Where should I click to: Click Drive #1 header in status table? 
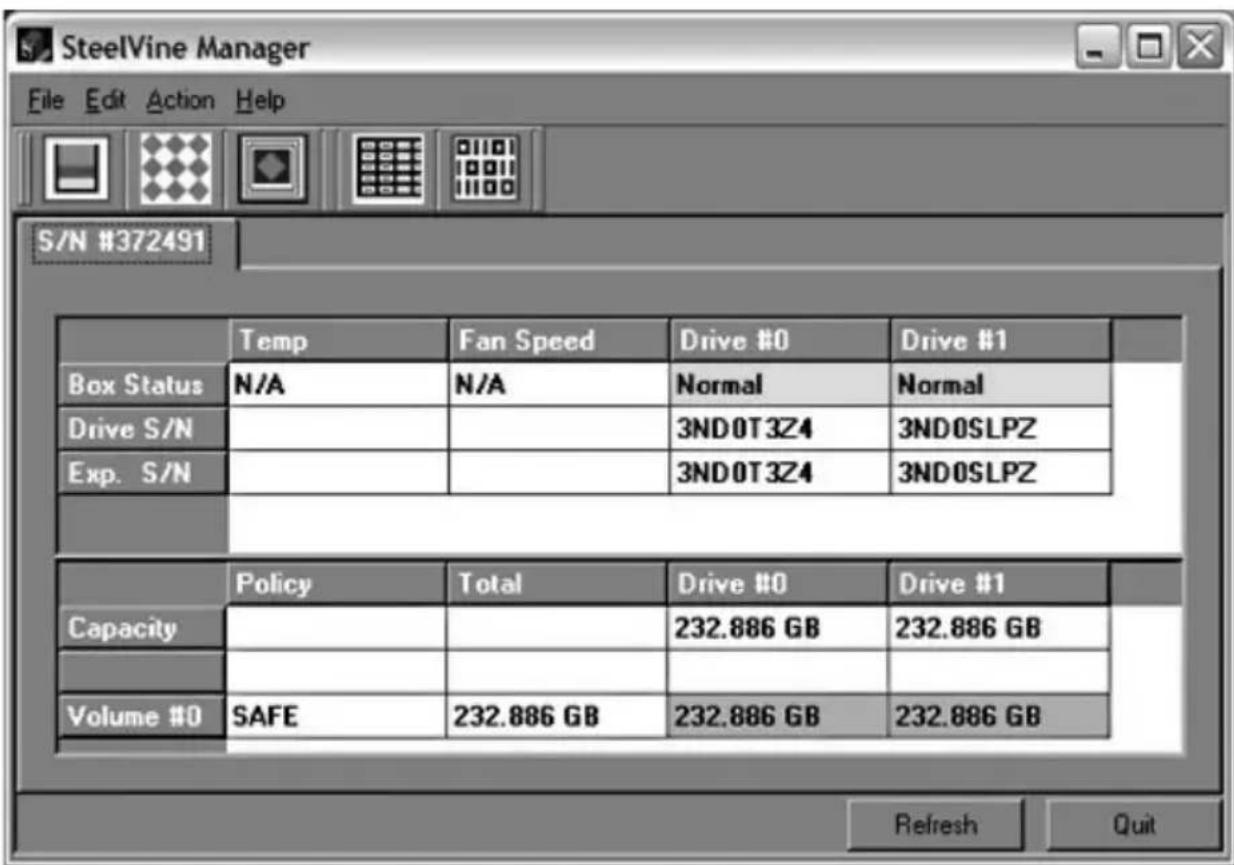(1000, 341)
